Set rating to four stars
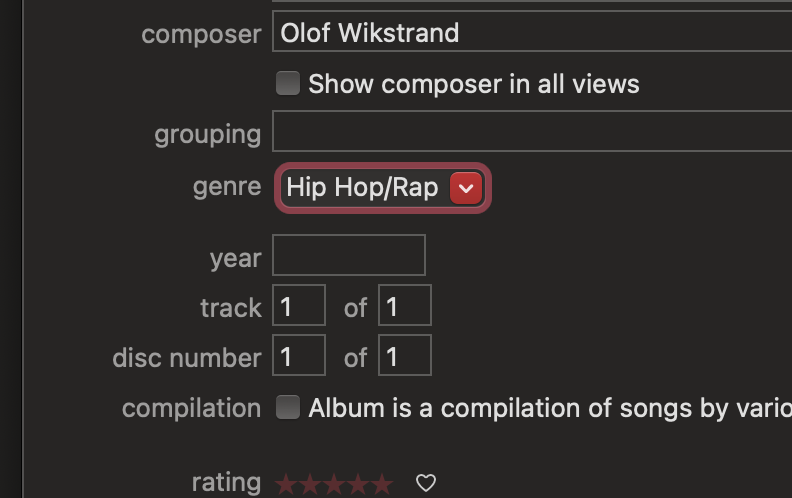The height and width of the screenshot is (498, 792). coord(358,484)
